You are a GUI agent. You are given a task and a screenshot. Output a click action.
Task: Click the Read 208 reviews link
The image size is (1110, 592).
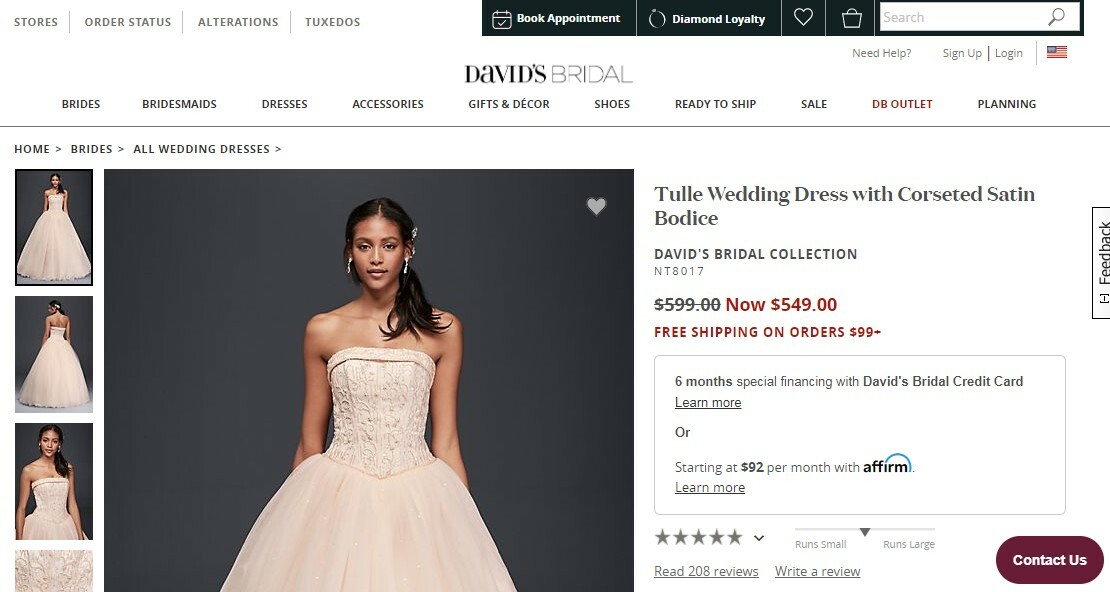706,571
